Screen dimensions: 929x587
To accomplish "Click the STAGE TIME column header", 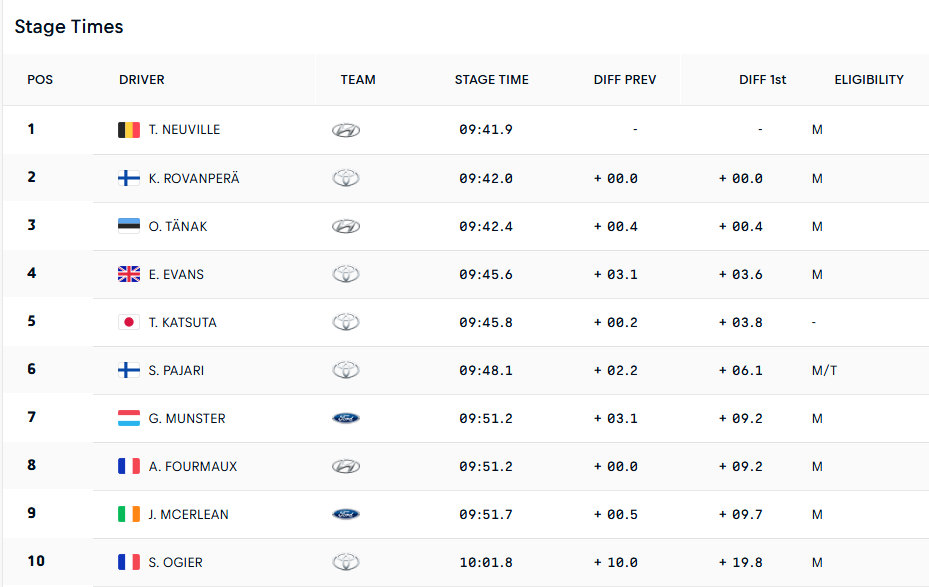I will click(492, 80).
